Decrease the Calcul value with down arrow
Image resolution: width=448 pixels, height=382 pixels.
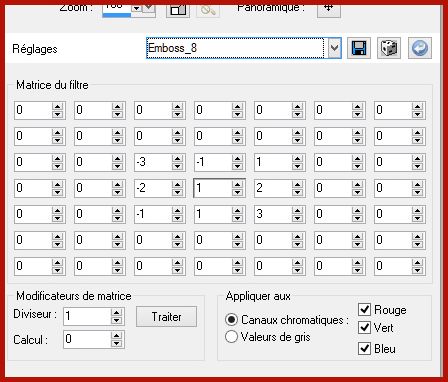[117, 344]
